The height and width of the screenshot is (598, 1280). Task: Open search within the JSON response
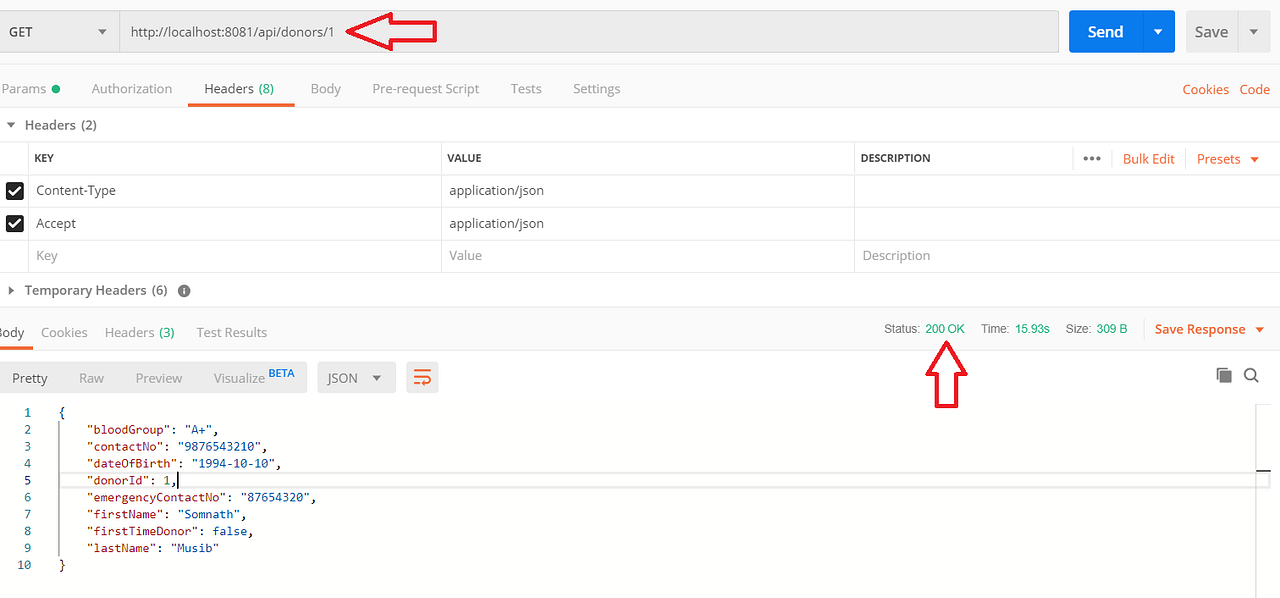point(1251,375)
